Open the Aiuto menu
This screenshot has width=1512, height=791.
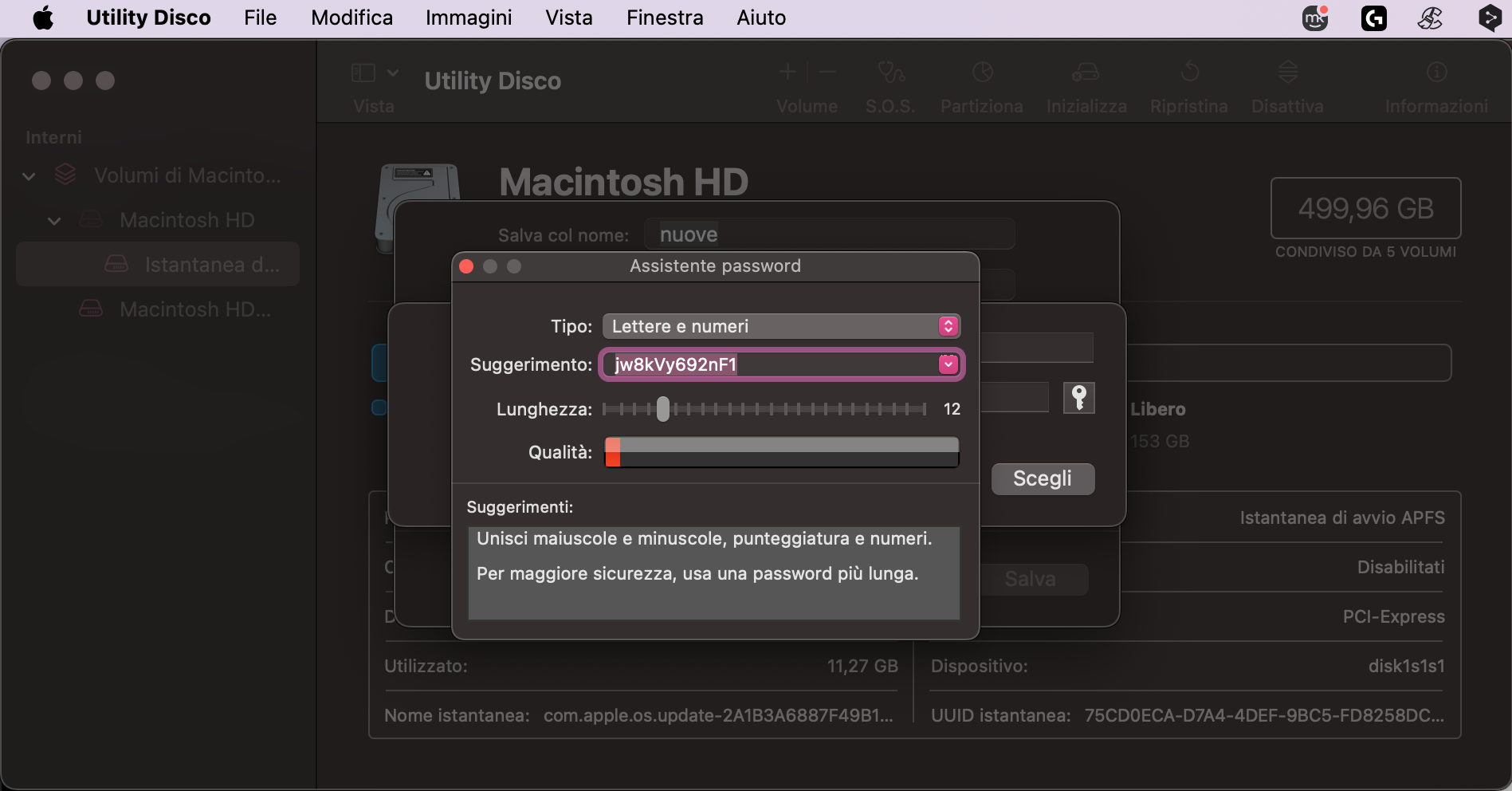[761, 18]
